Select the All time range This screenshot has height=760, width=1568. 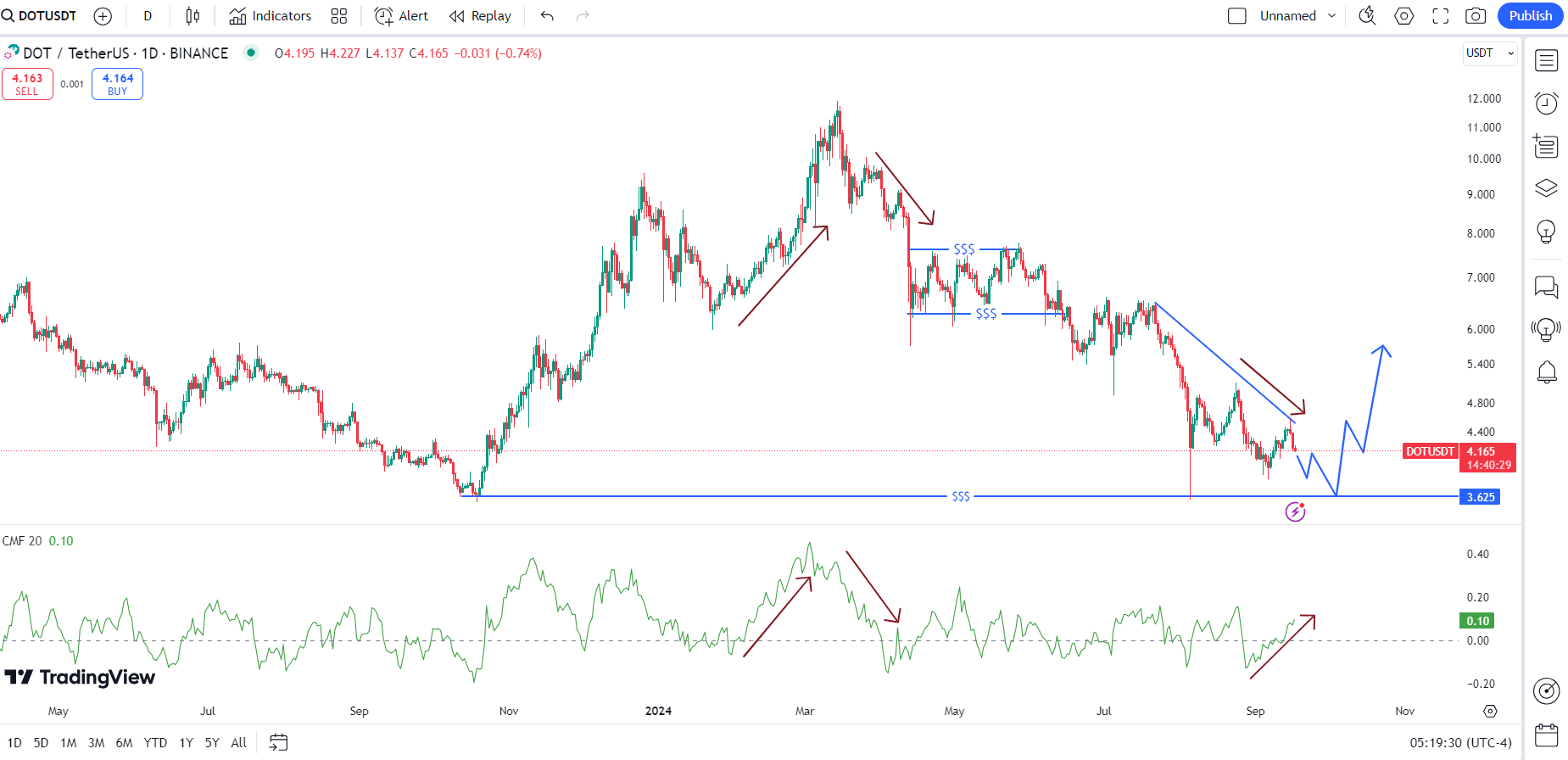pos(239,742)
